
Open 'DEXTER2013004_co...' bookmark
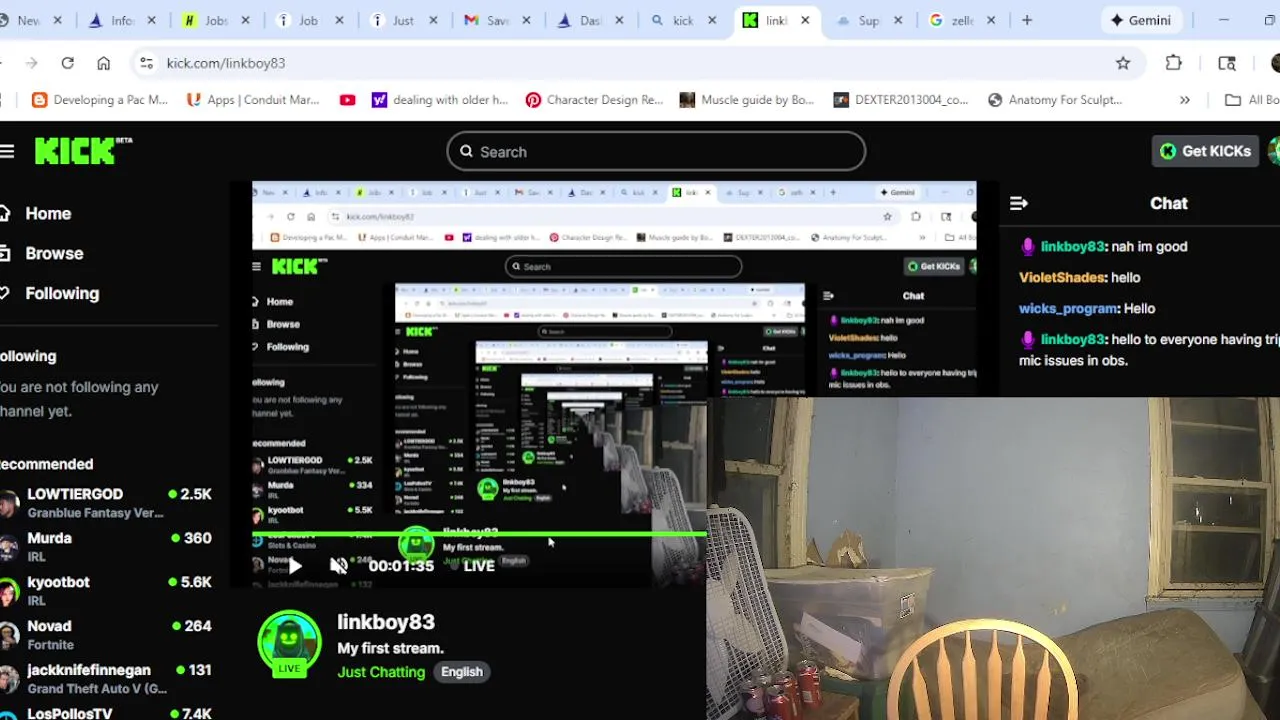901,100
